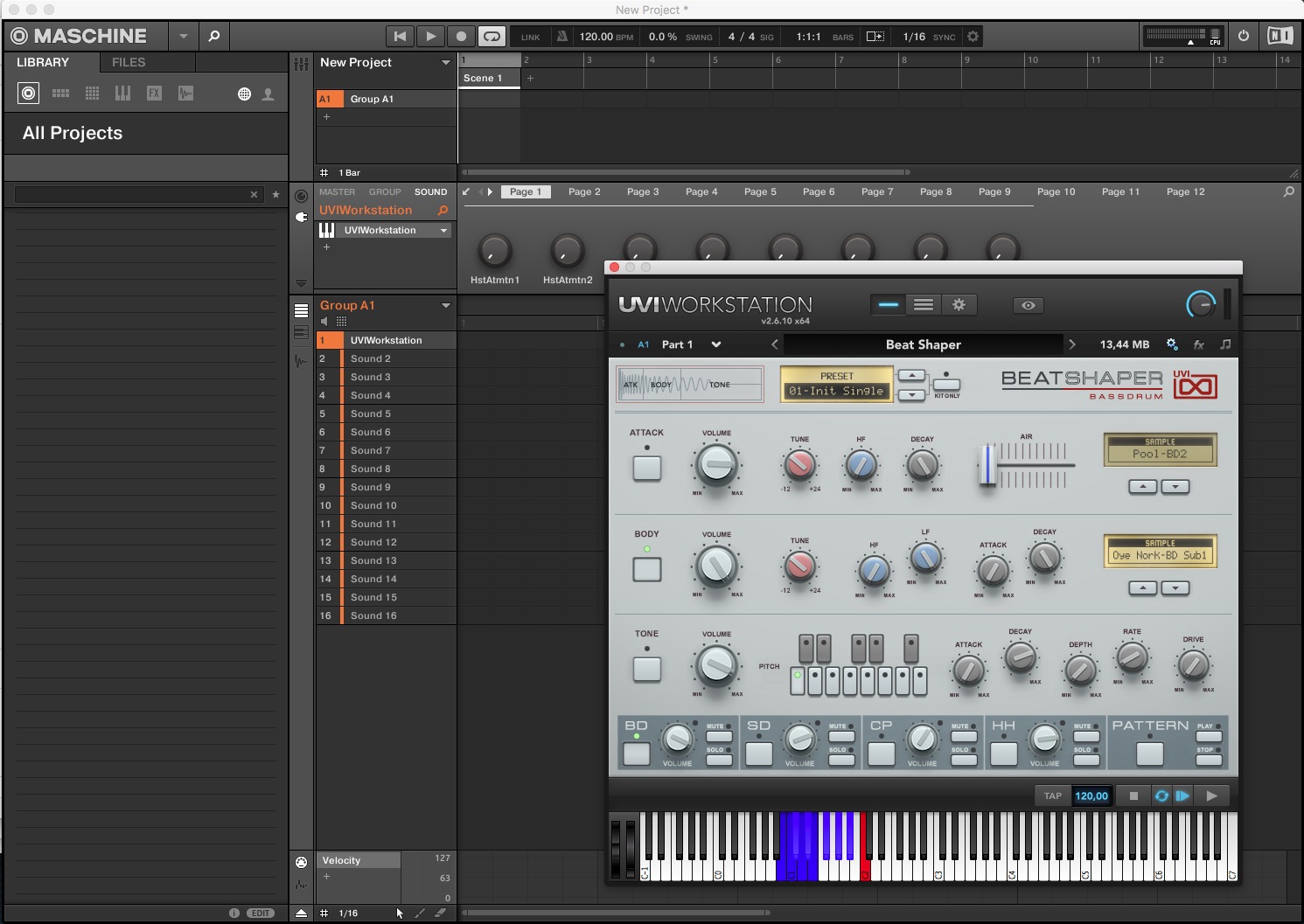The width and height of the screenshot is (1304, 924).
Task: Mute the BD channel
Action: click(719, 737)
